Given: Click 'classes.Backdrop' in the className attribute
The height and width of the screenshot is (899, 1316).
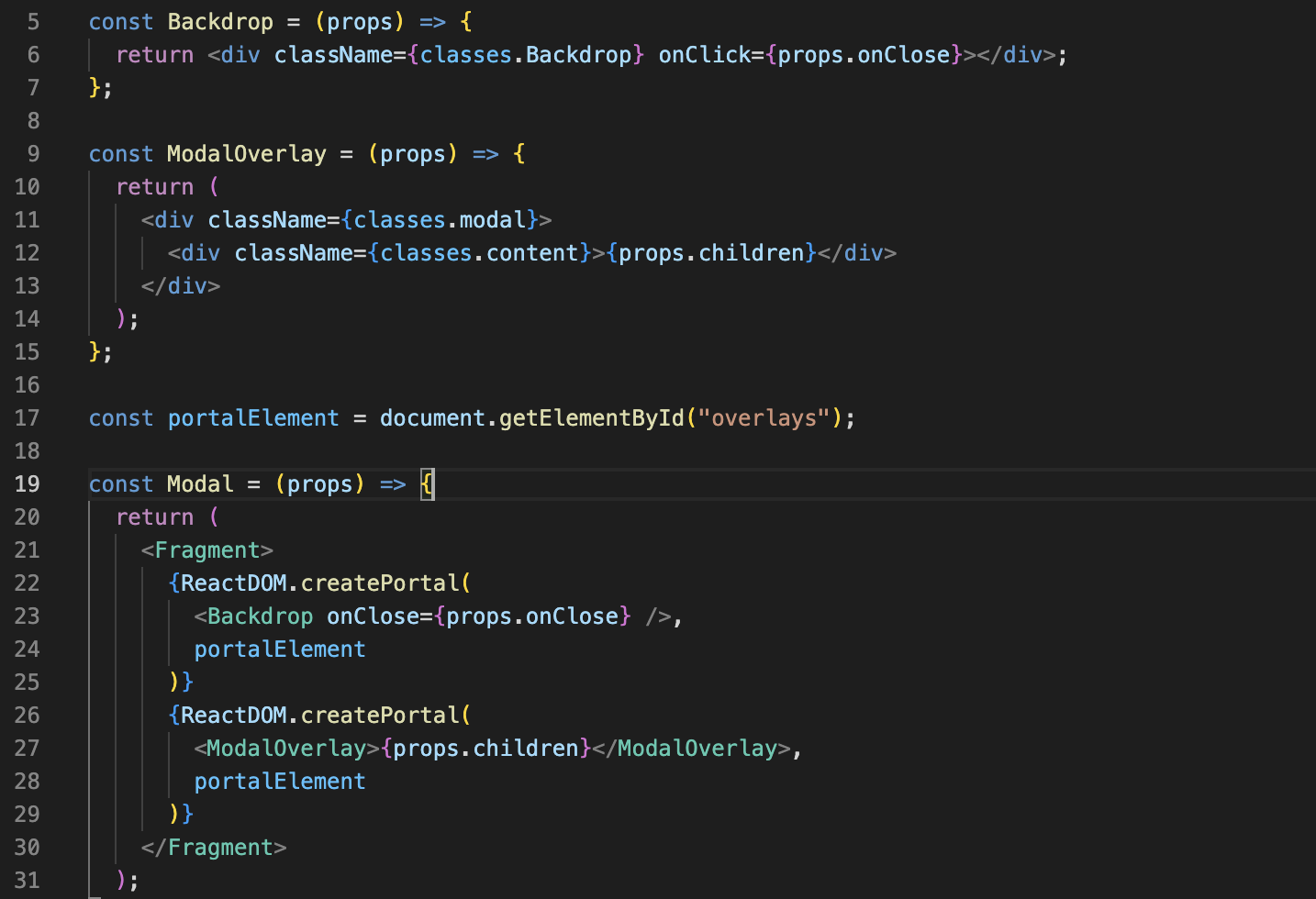Looking at the screenshot, I should 526,55.
